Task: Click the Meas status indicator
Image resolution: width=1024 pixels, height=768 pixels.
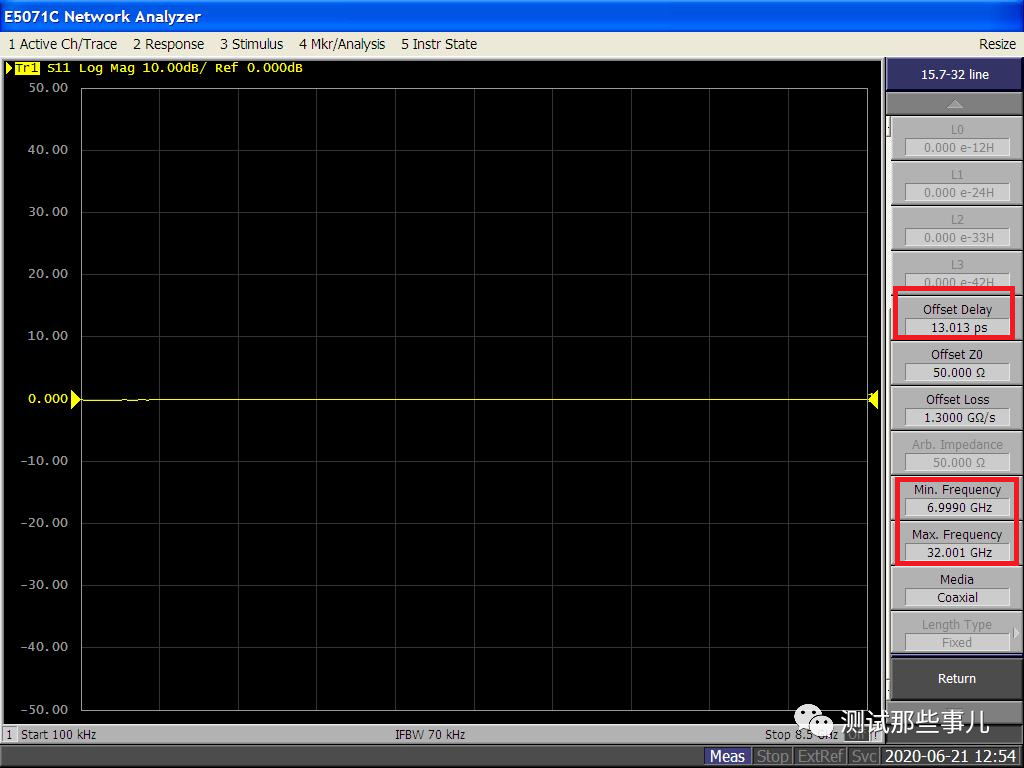Action: (727, 756)
